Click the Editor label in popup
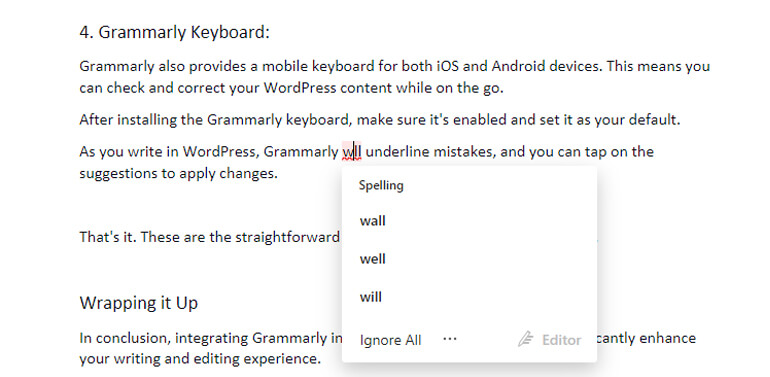Viewport: 770px width, 377px height. point(561,340)
